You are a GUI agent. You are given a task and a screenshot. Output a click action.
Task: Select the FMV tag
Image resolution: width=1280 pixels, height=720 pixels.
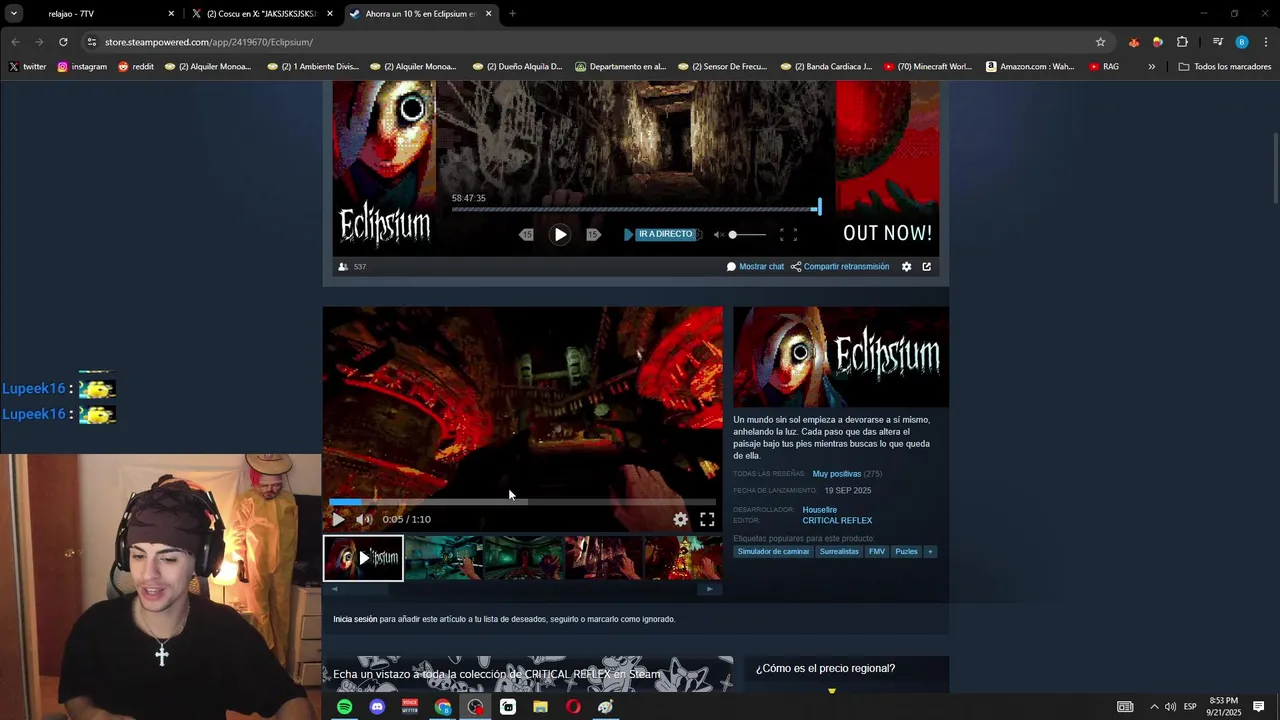pos(877,552)
